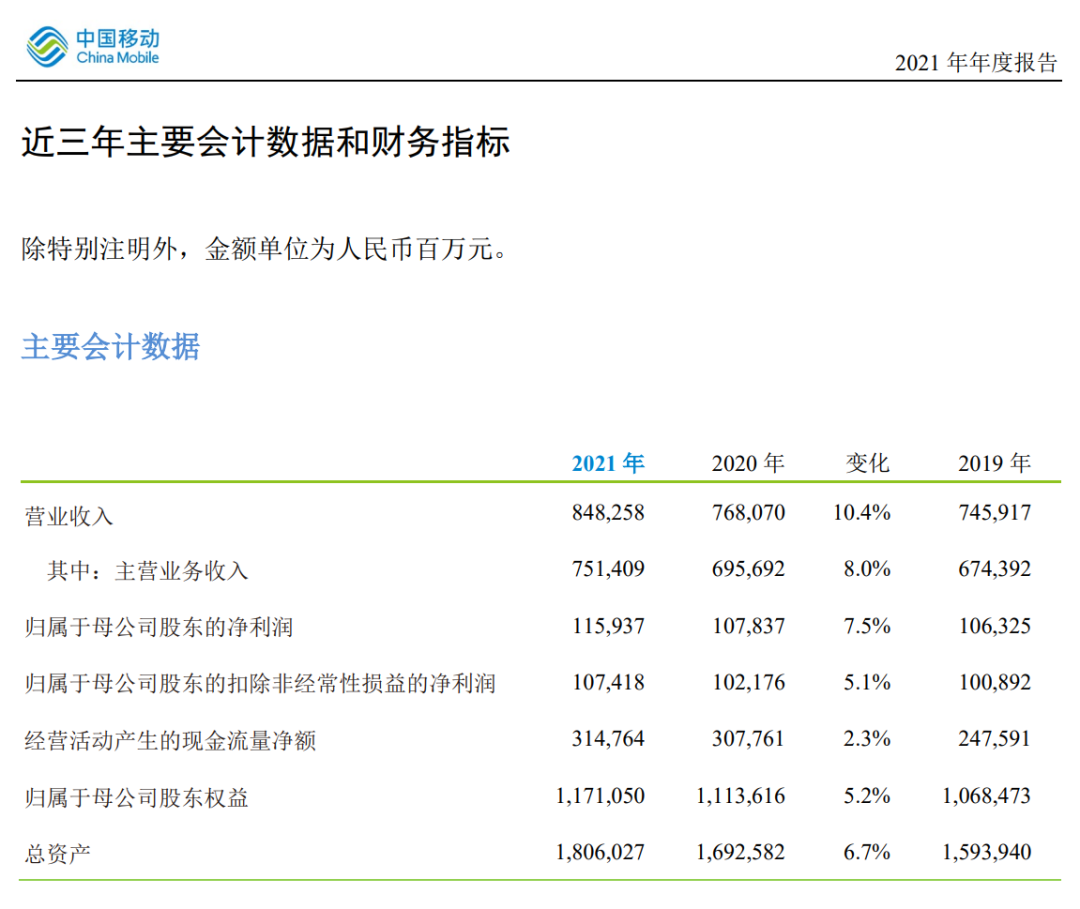
Task: Click the 247,591 cash flow value for 2019
Action: 995,738
